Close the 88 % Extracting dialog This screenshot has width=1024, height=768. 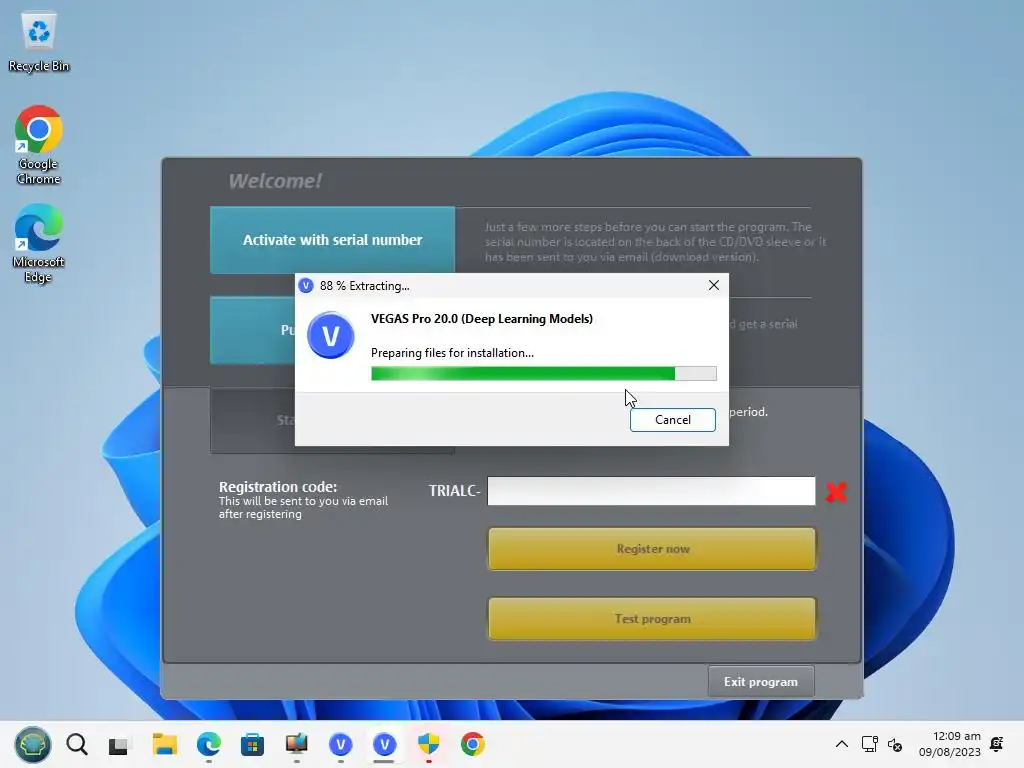(x=714, y=285)
